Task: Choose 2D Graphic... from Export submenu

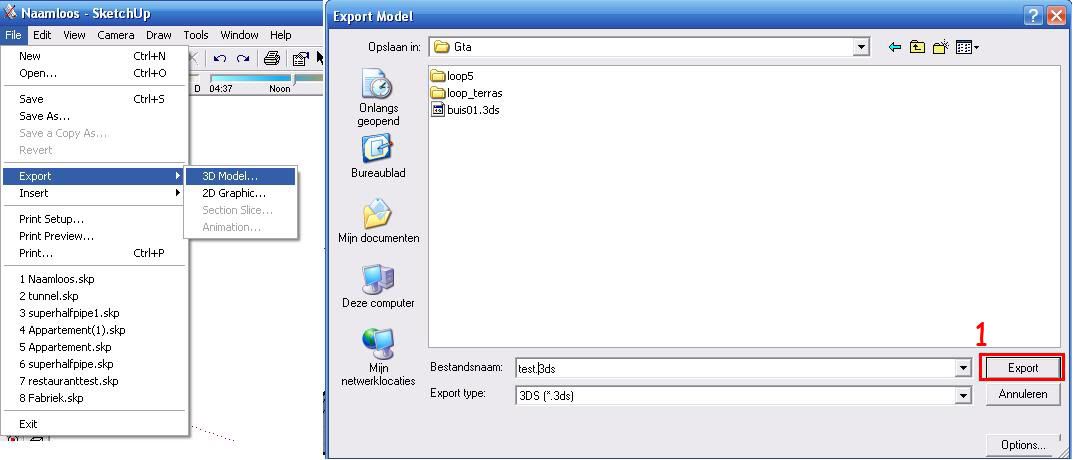Action: [240, 193]
